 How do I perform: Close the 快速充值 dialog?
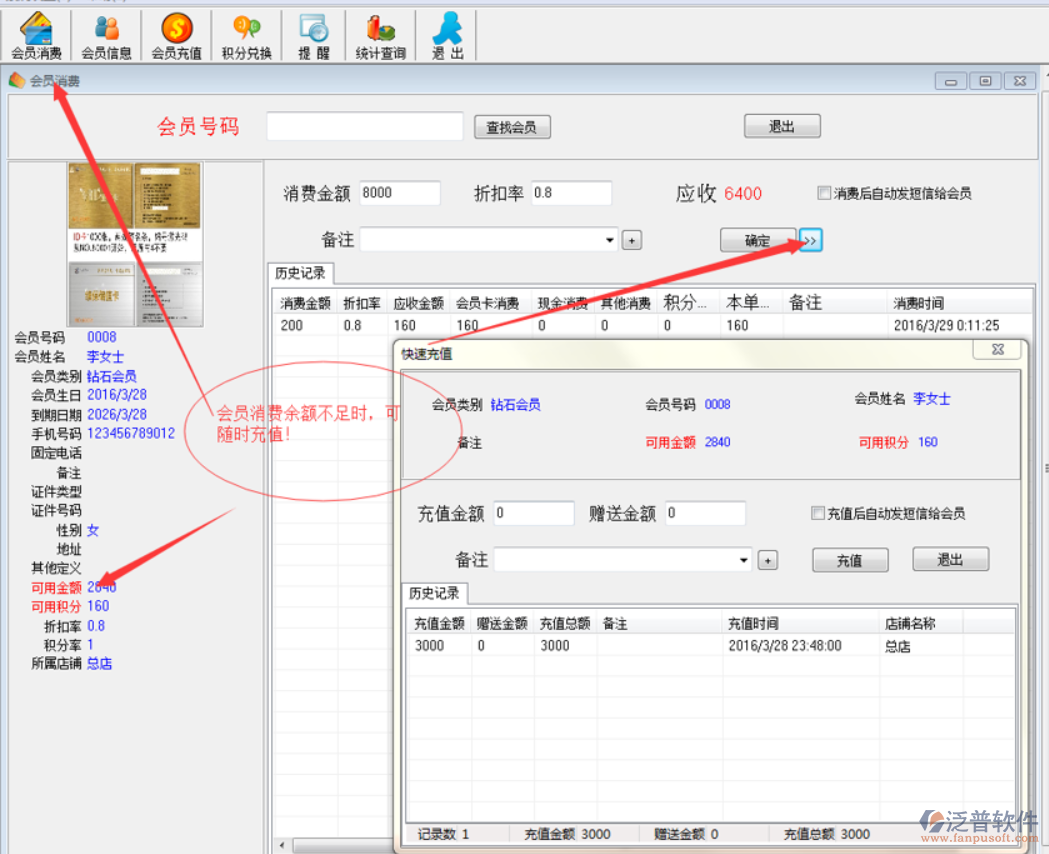(x=997, y=350)
